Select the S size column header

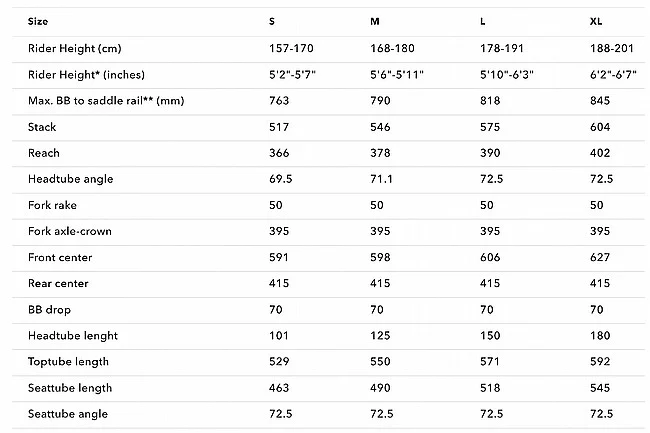(x=272, y=21)
